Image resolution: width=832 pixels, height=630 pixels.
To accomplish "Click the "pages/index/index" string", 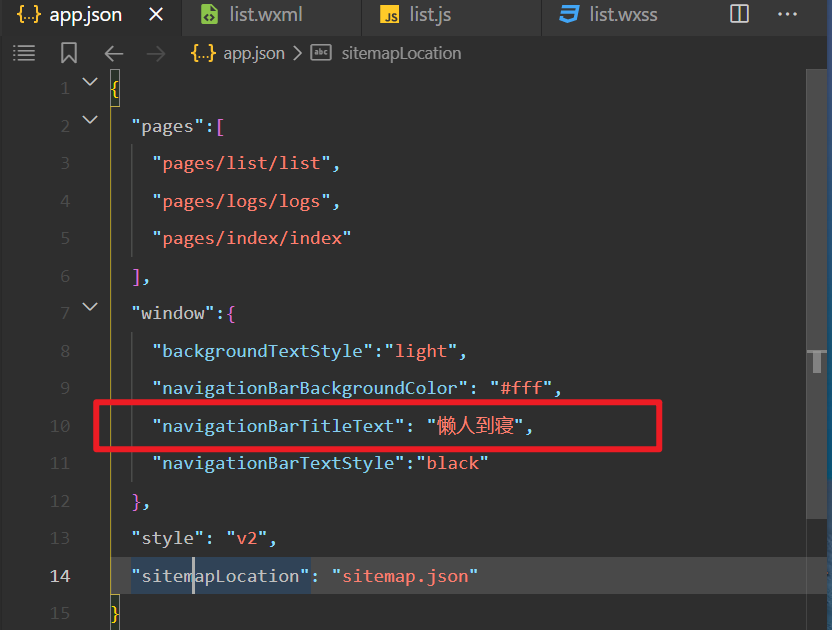I will (x=252, y=238).
